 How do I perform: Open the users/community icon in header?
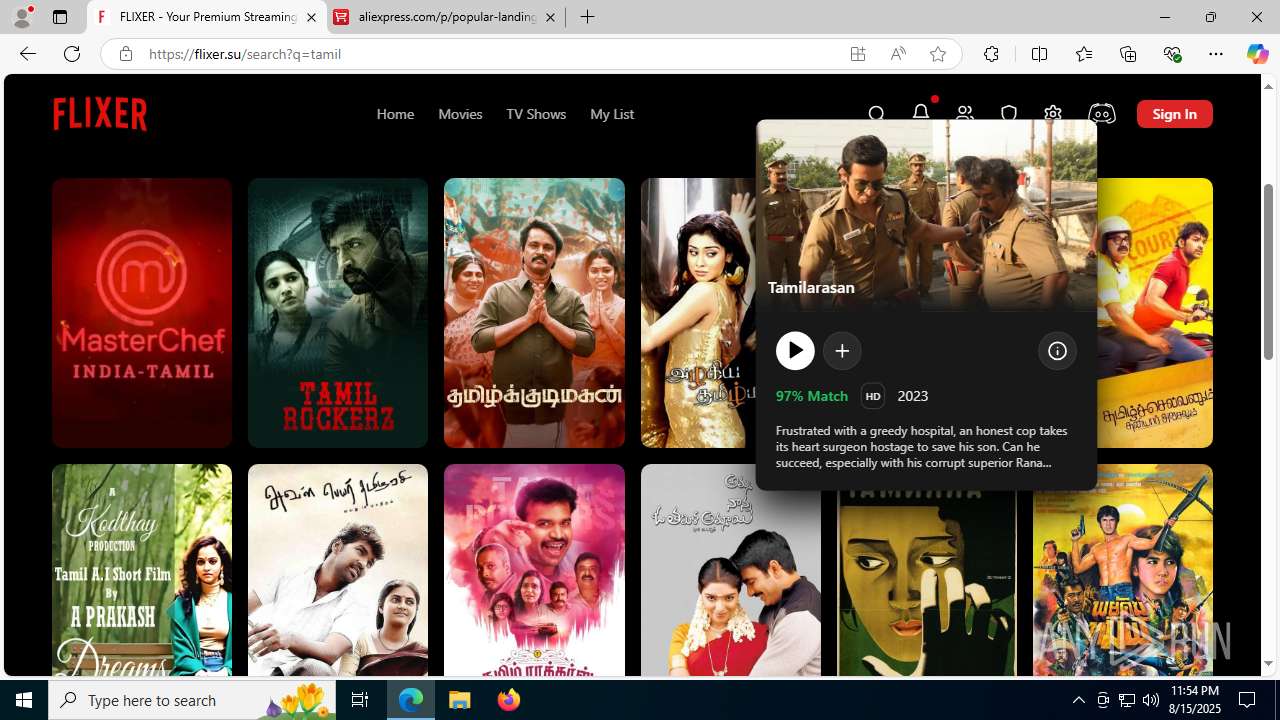[965, 114]
